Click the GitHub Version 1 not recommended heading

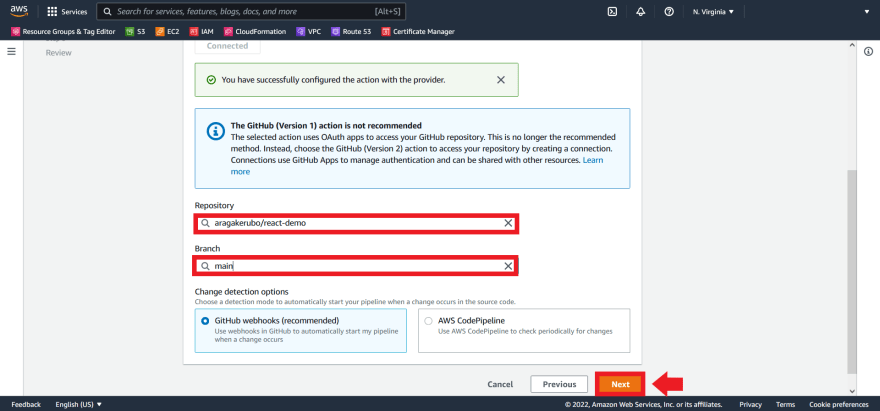[326, 125]
